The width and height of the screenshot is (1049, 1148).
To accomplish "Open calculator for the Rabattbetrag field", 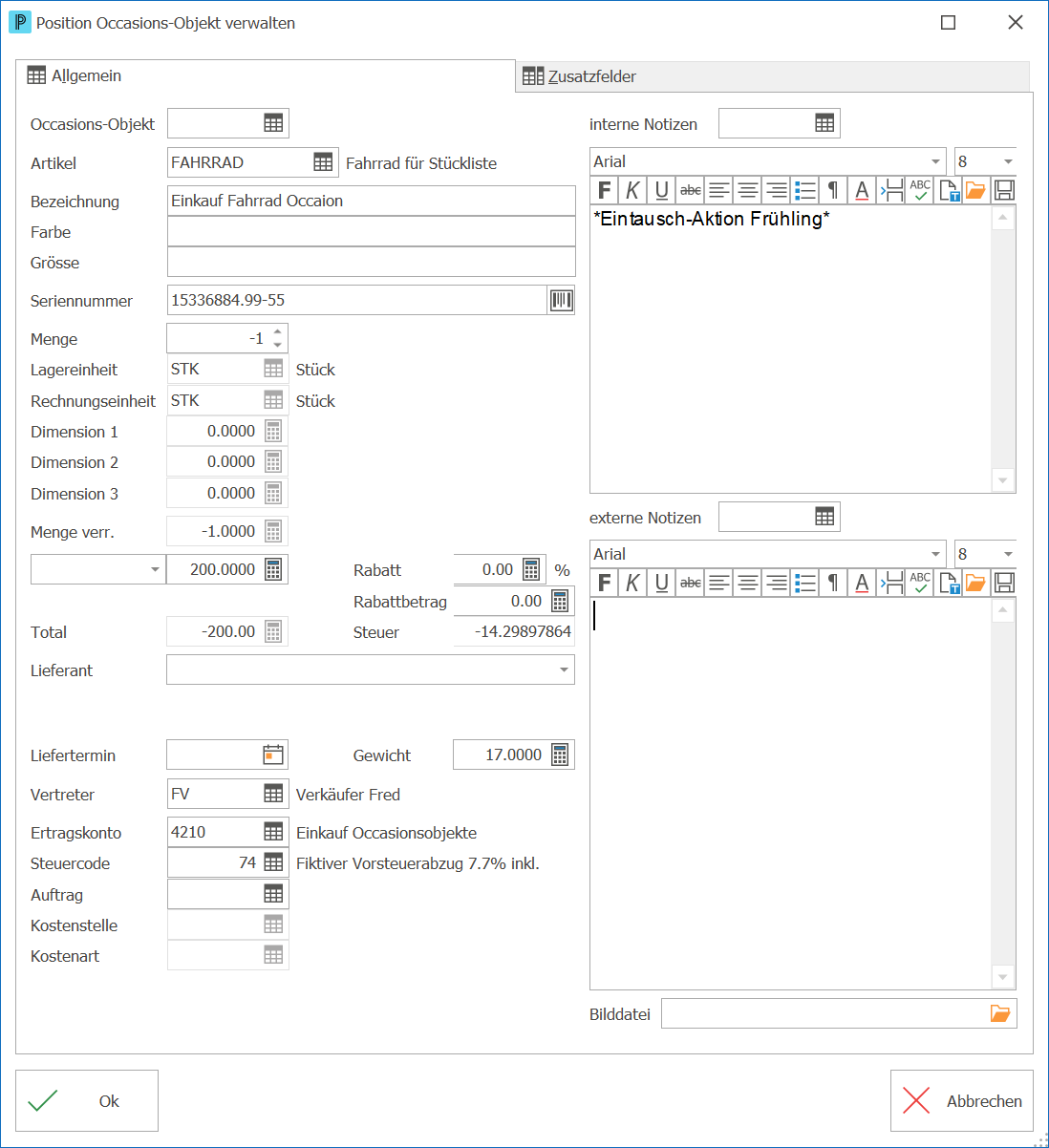I will click(x=560, y=602).
